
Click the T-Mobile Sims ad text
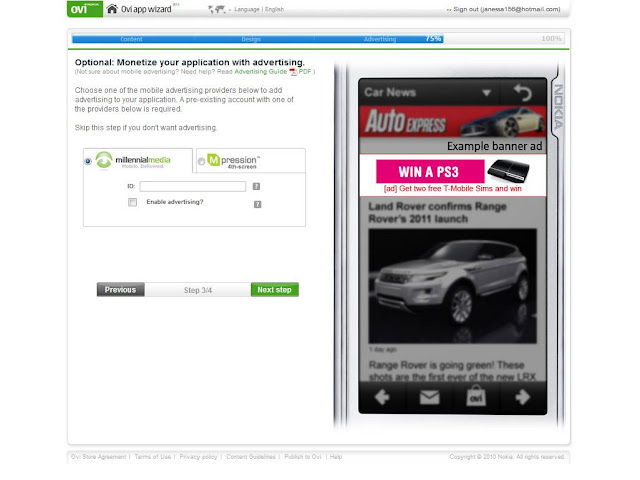click(x=453, y=189)
